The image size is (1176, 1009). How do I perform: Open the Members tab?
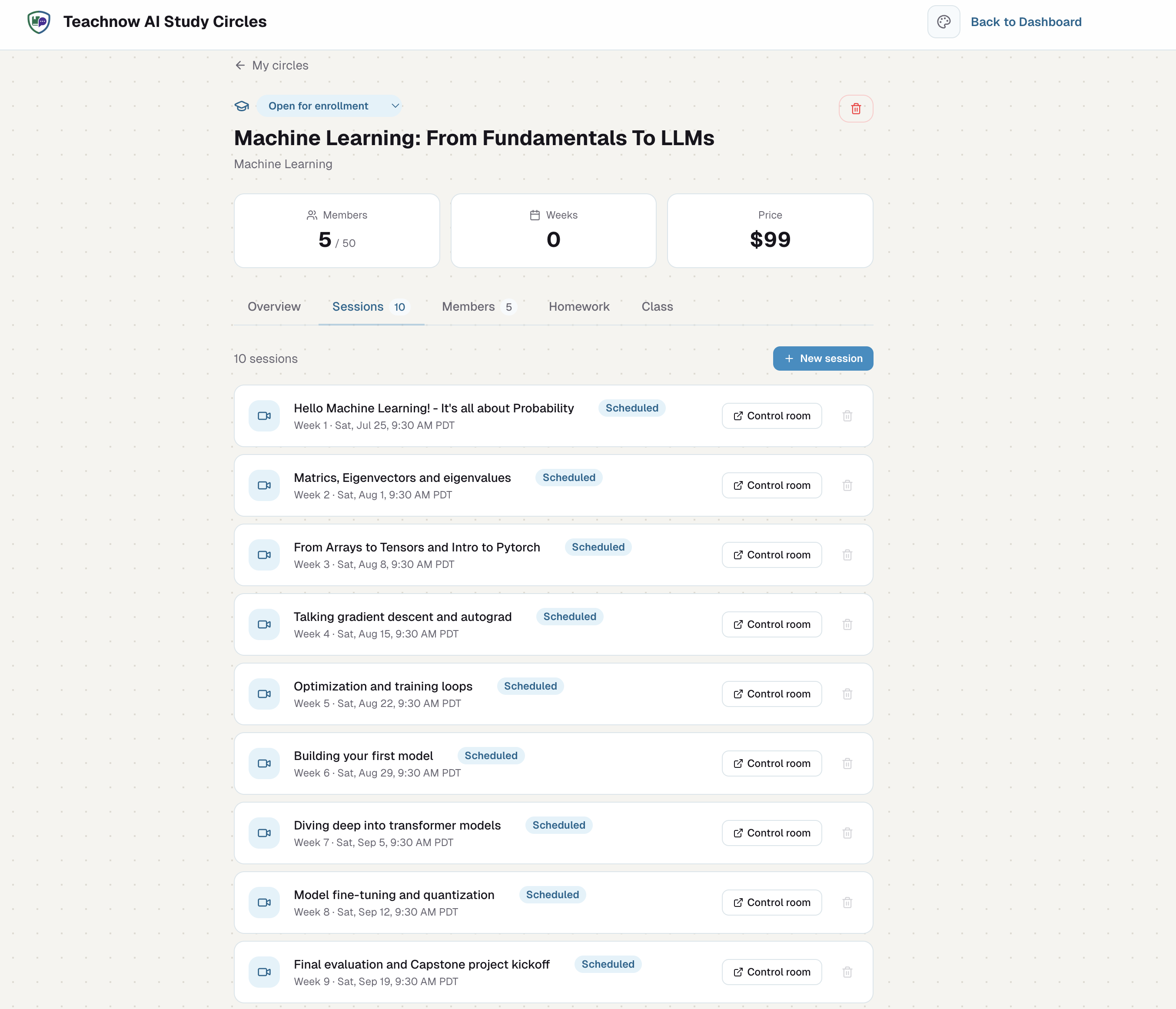click(478, 307)
